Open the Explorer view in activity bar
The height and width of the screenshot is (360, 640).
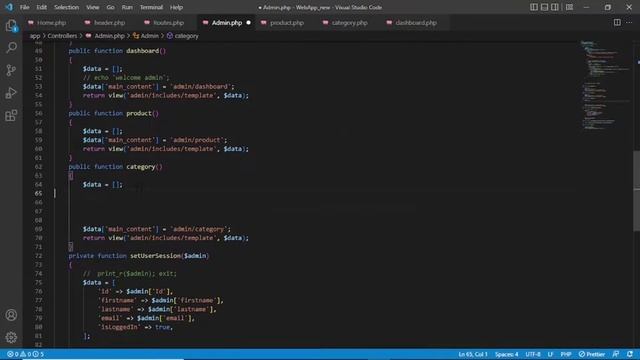pos(11,26)
